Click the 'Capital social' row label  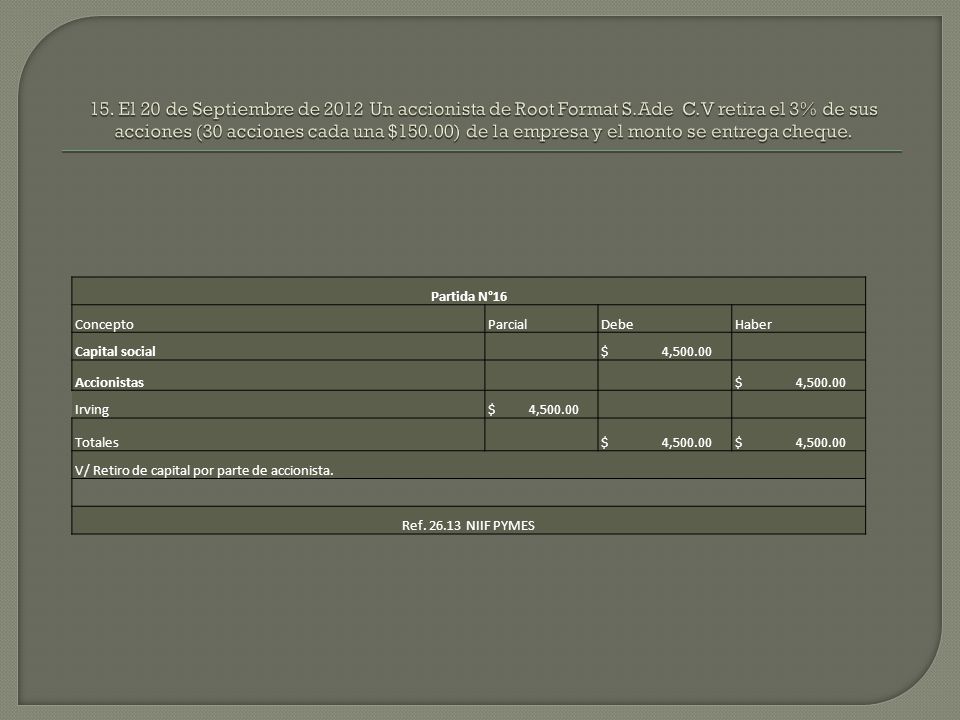(115, 351)
